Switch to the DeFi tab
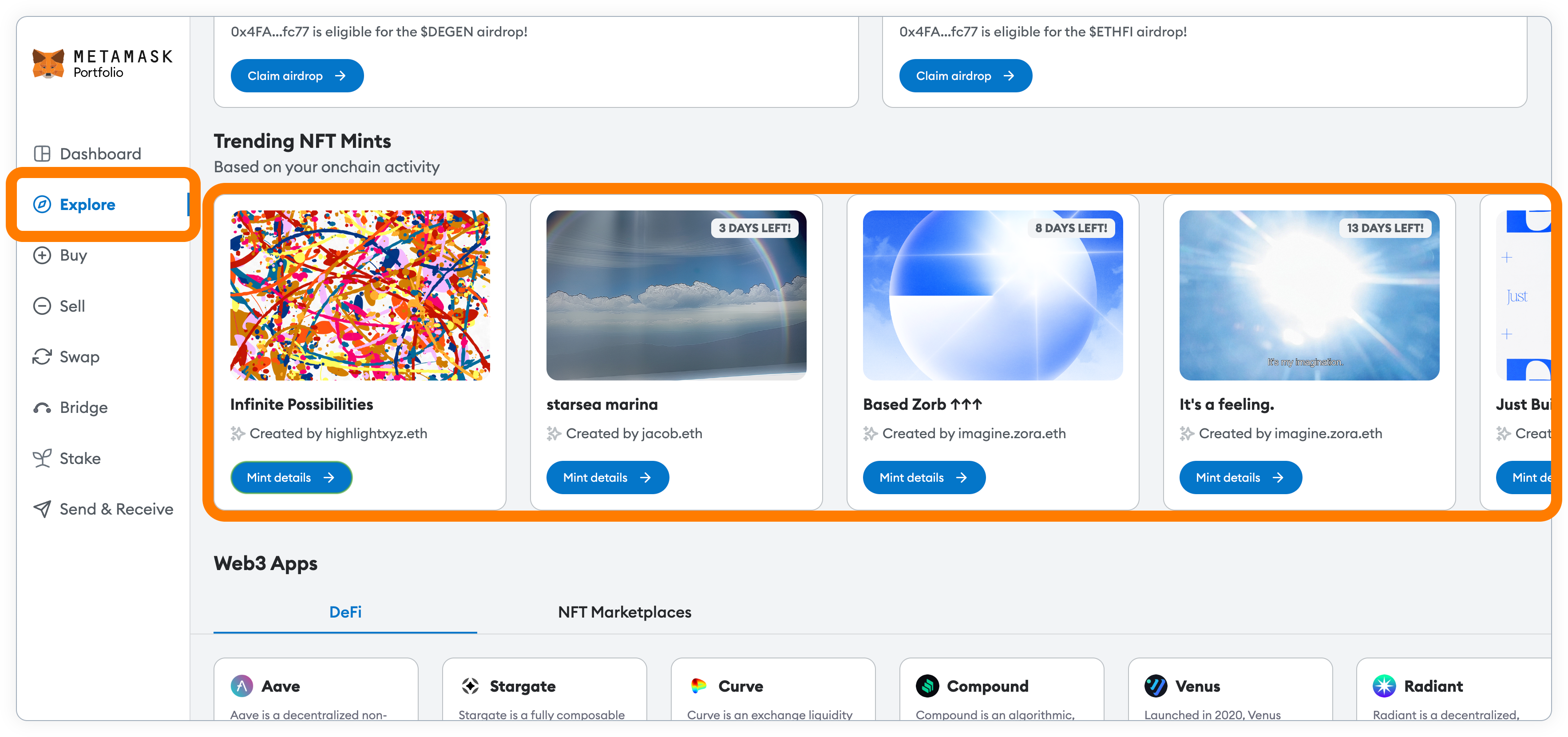This screenshot has height=737, width=1568. (x=345, y=612)
